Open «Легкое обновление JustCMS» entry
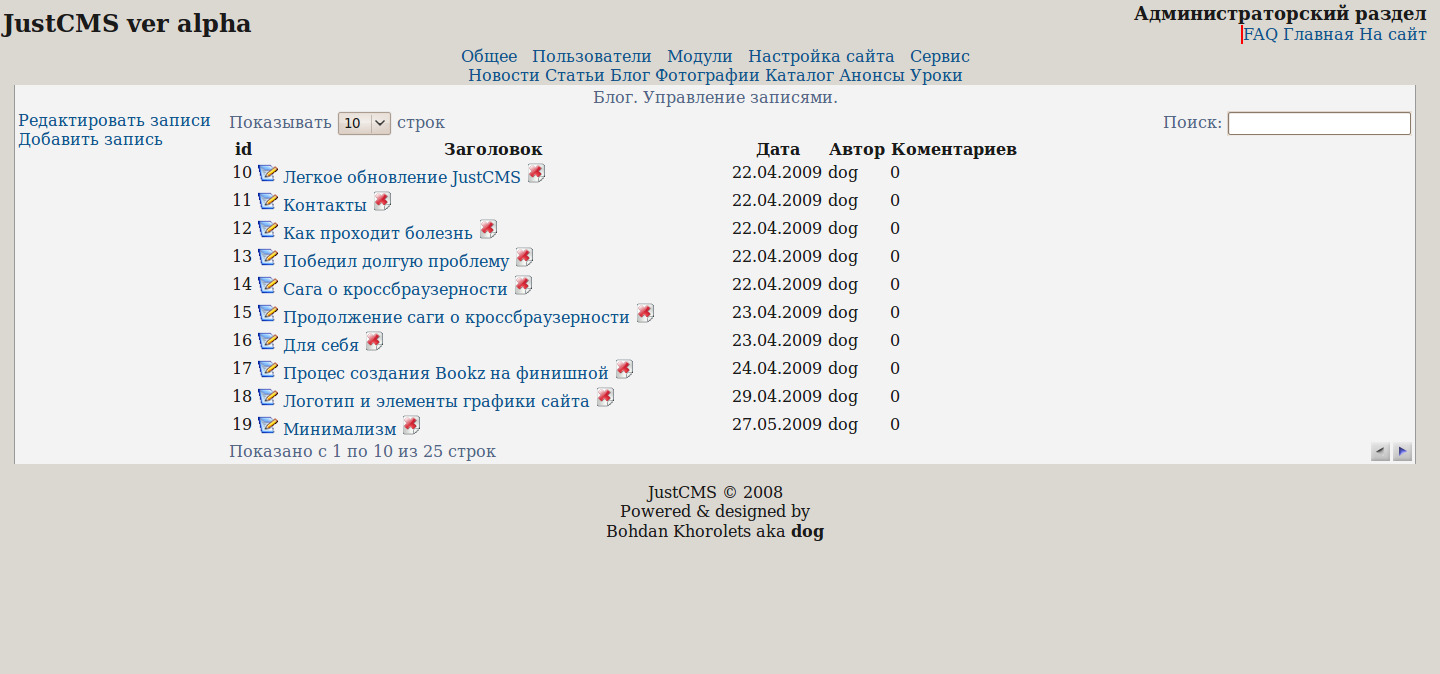1440x674 pixels. pyautogui.click(x=400, y=177)
